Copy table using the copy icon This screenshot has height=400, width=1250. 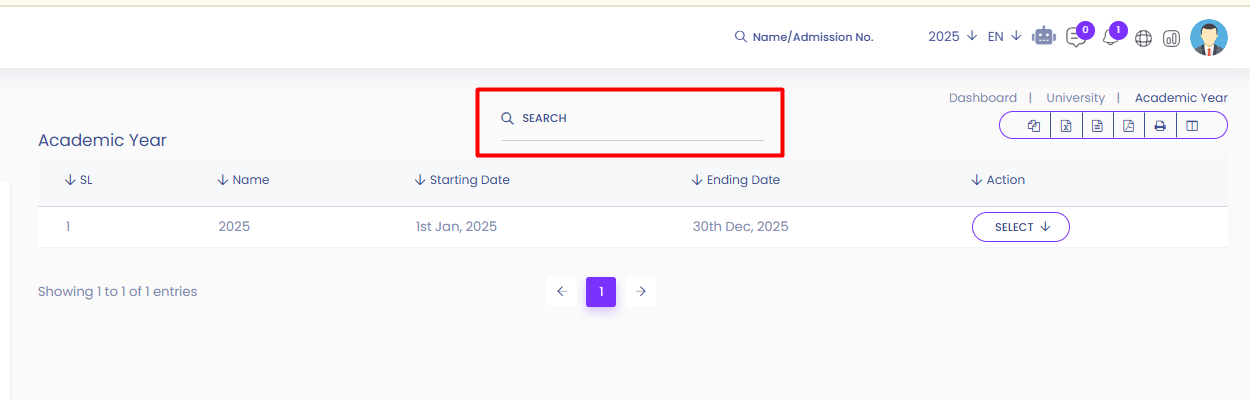[1034, 126]
